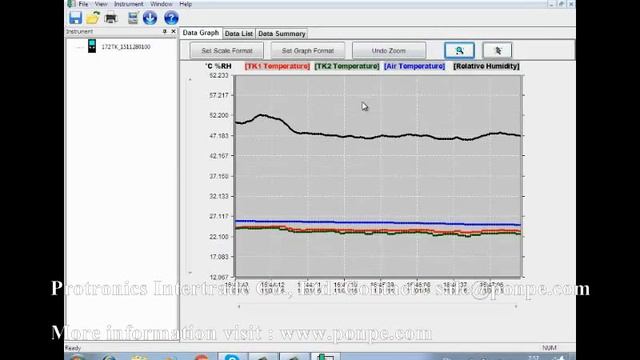
Task: Click the Set Graph Format button
Action: point(308,51)
